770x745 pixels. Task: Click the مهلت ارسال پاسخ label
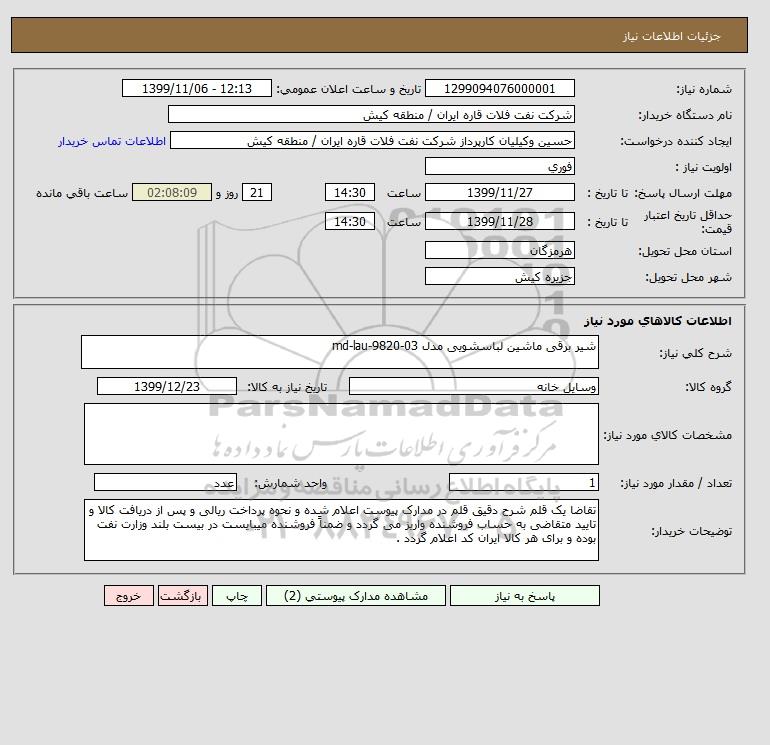(684, 193)
